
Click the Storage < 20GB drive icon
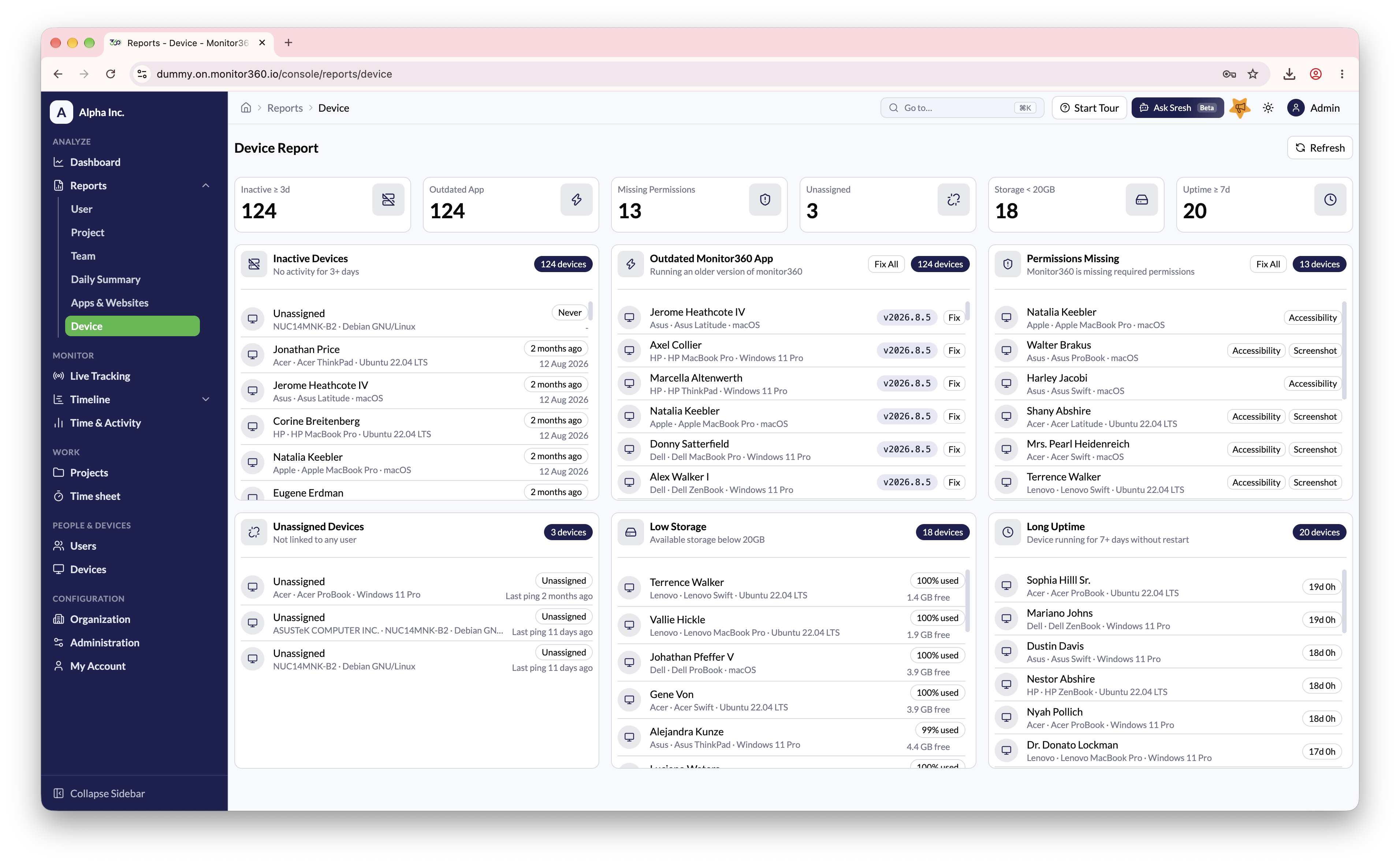1142,199
